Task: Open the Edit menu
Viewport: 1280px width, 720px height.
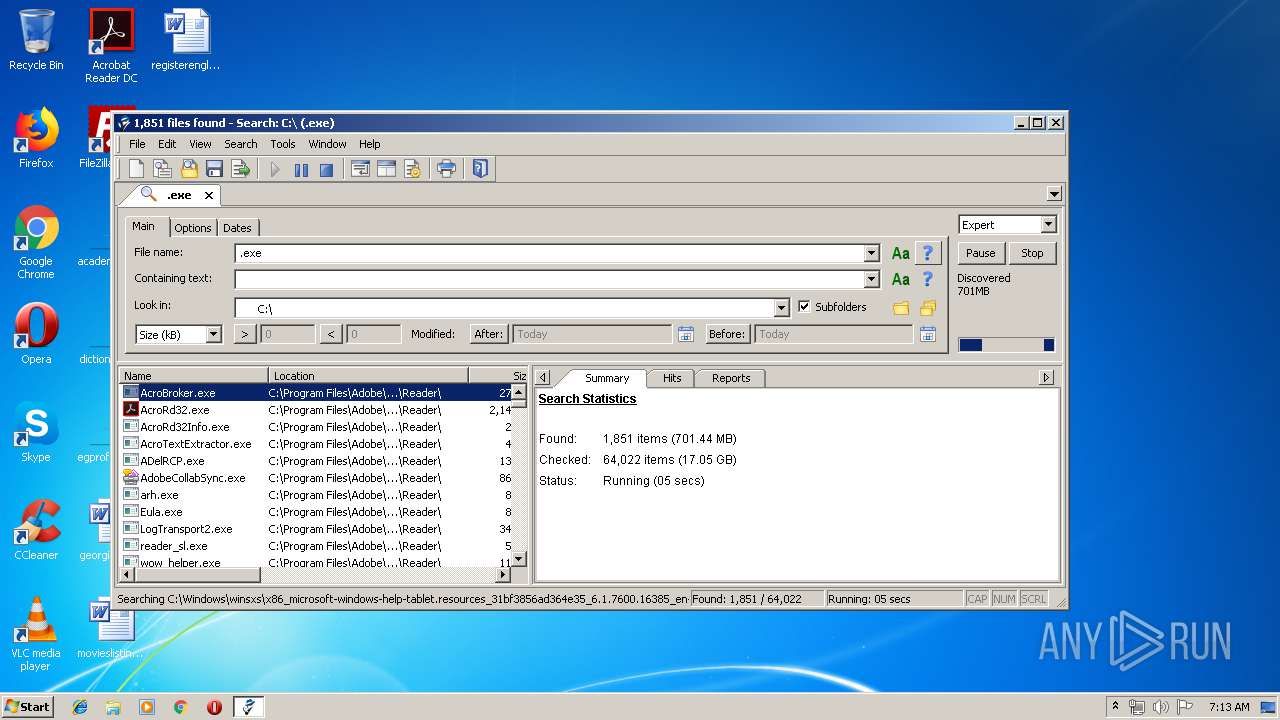Action: point(167,144)
